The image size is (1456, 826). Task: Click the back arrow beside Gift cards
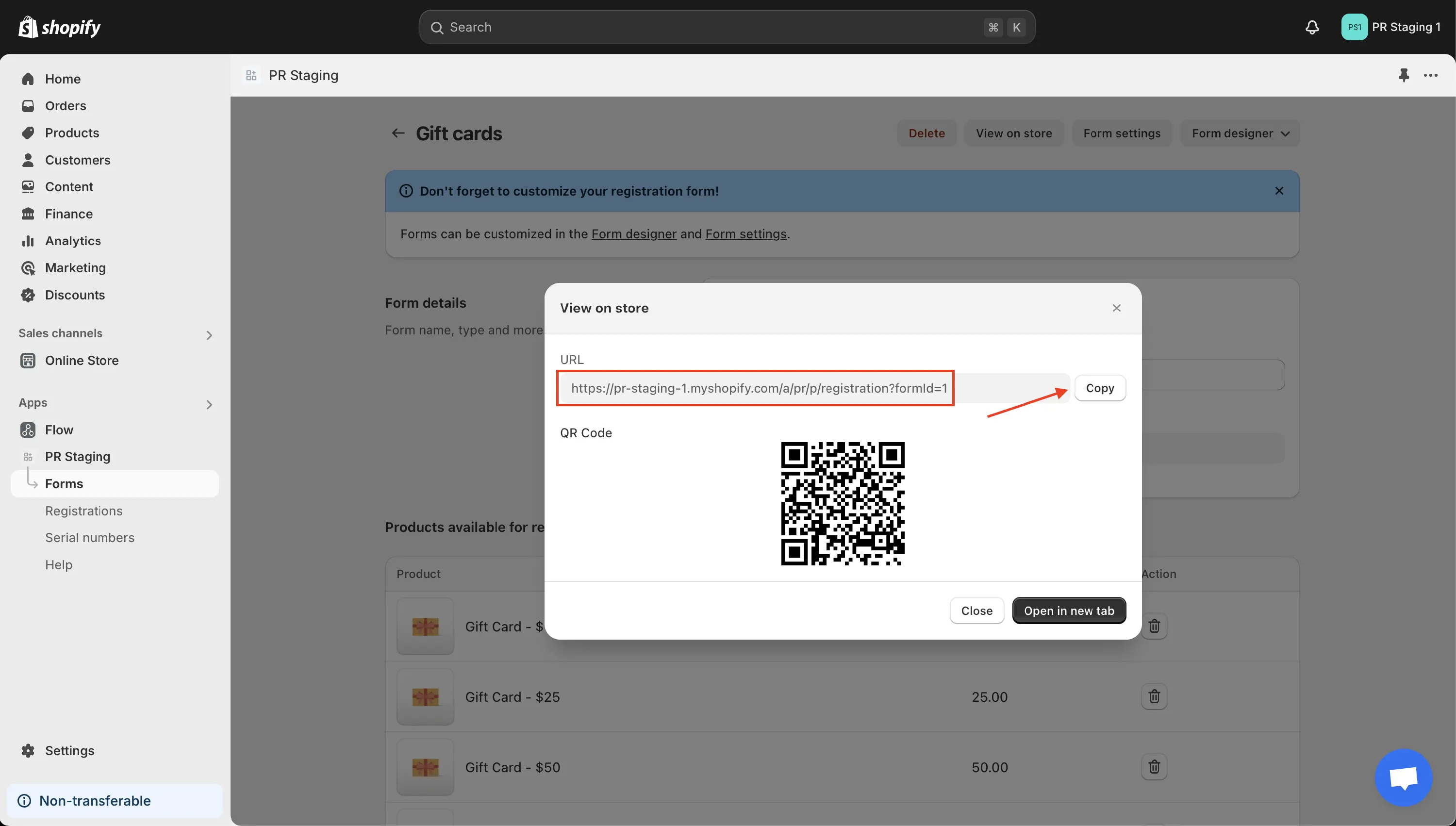(x=398, y=133)
